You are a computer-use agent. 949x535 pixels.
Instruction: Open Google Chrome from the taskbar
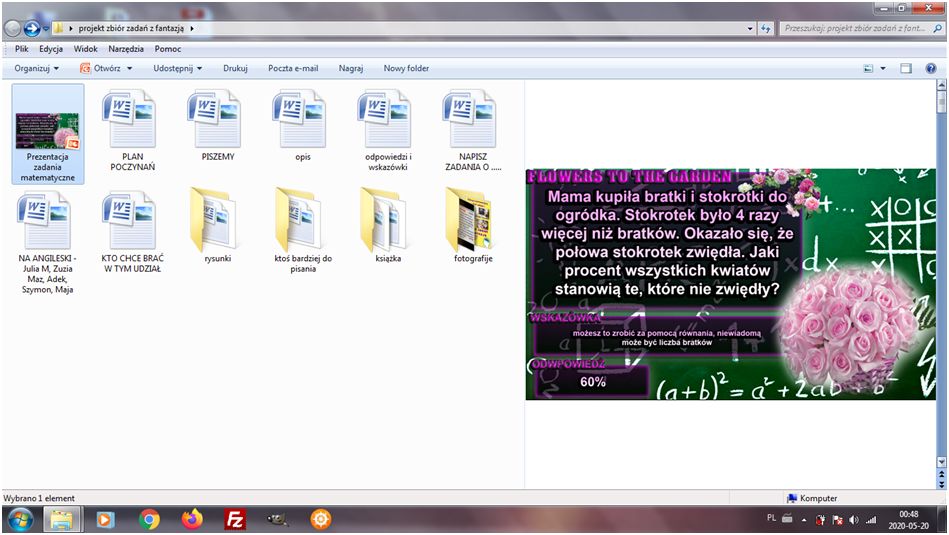(149, 519)
